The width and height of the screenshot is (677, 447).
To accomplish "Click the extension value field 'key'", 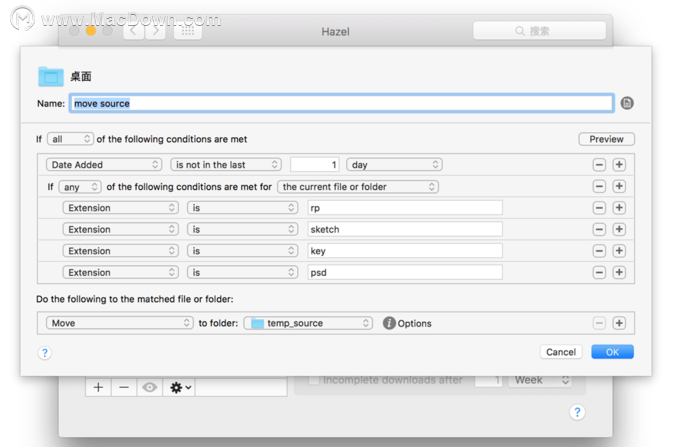I will (405, 251).
